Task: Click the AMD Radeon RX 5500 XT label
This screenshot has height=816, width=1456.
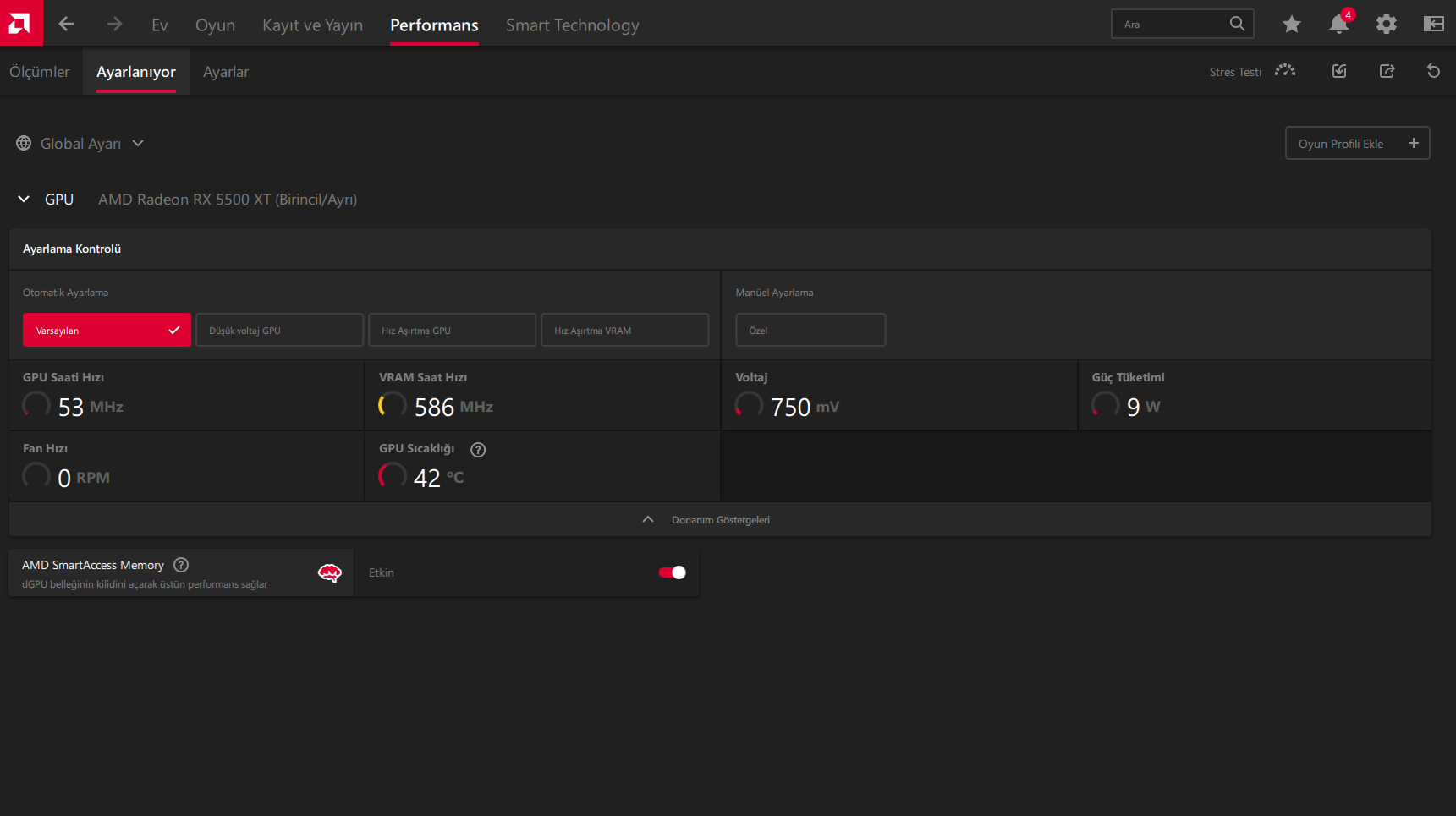Action: click(228, 200)
